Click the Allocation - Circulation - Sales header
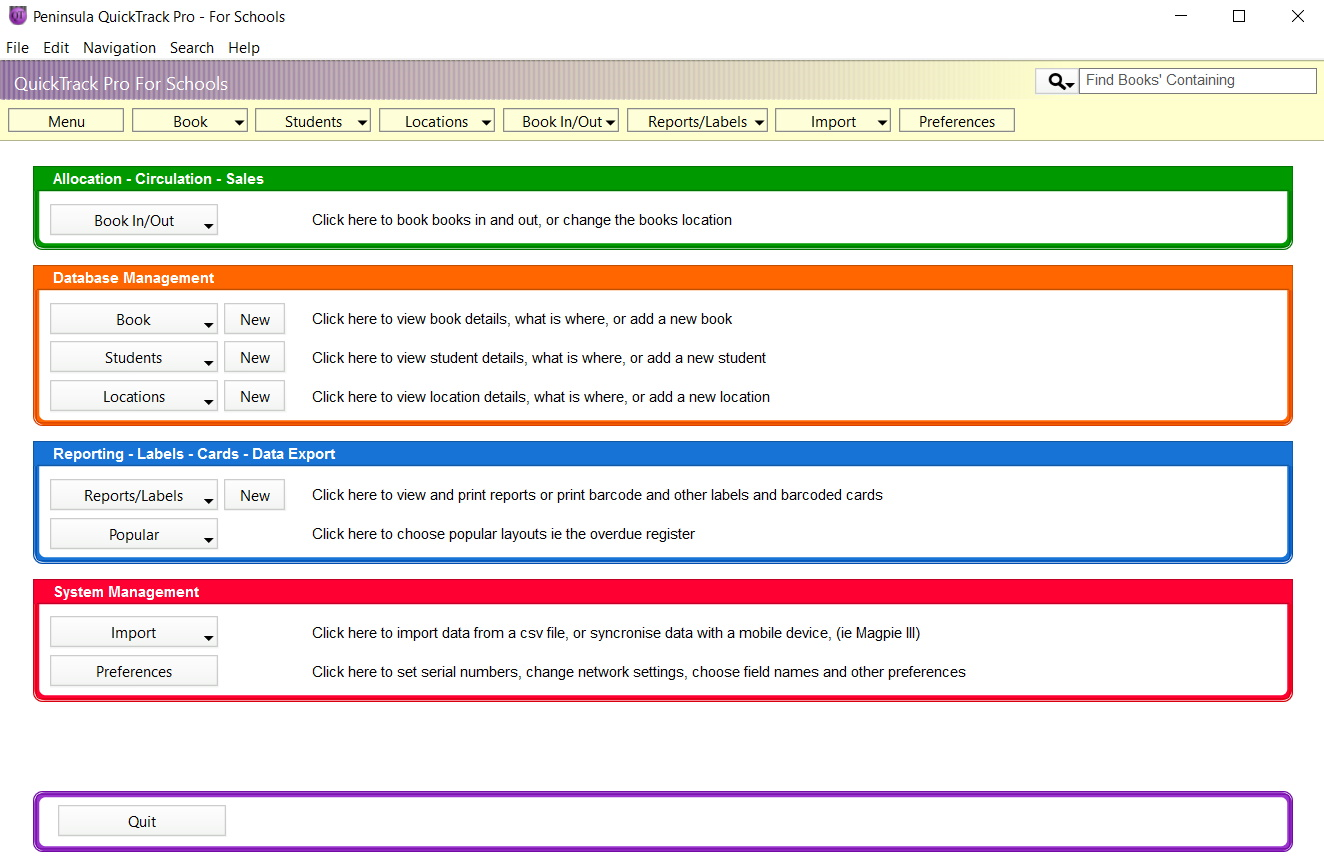The width and height of the screenshot is (1324, 865). (158, 179)
